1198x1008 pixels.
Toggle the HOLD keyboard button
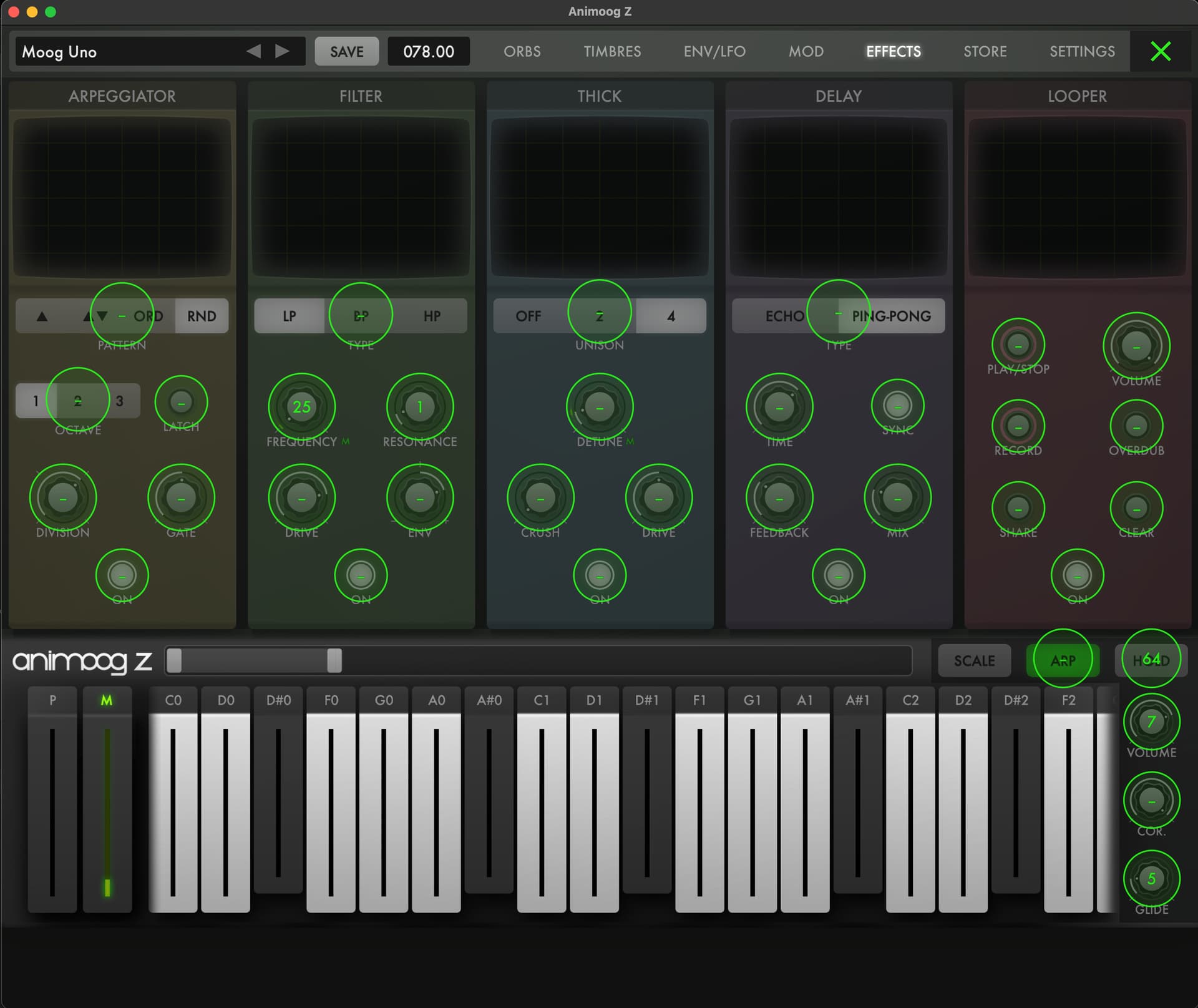coord(1151,660)
